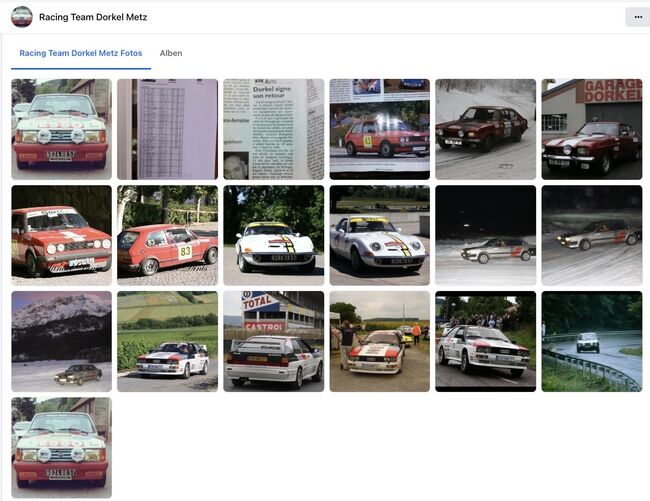Viewport: 650px width, 501px height.
Task: View the newspaper photo of the red car
Action: [379, 129]
